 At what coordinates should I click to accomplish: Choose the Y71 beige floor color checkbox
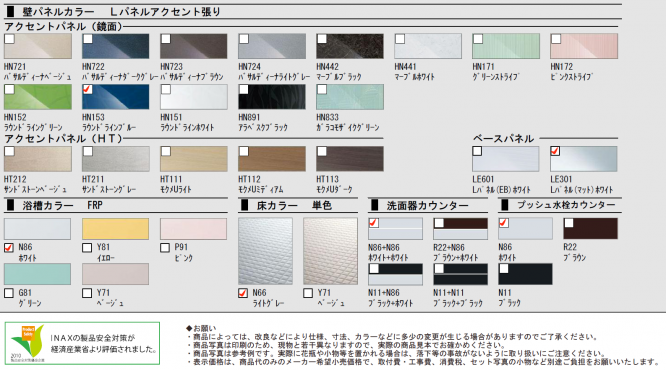click(308, 293)
